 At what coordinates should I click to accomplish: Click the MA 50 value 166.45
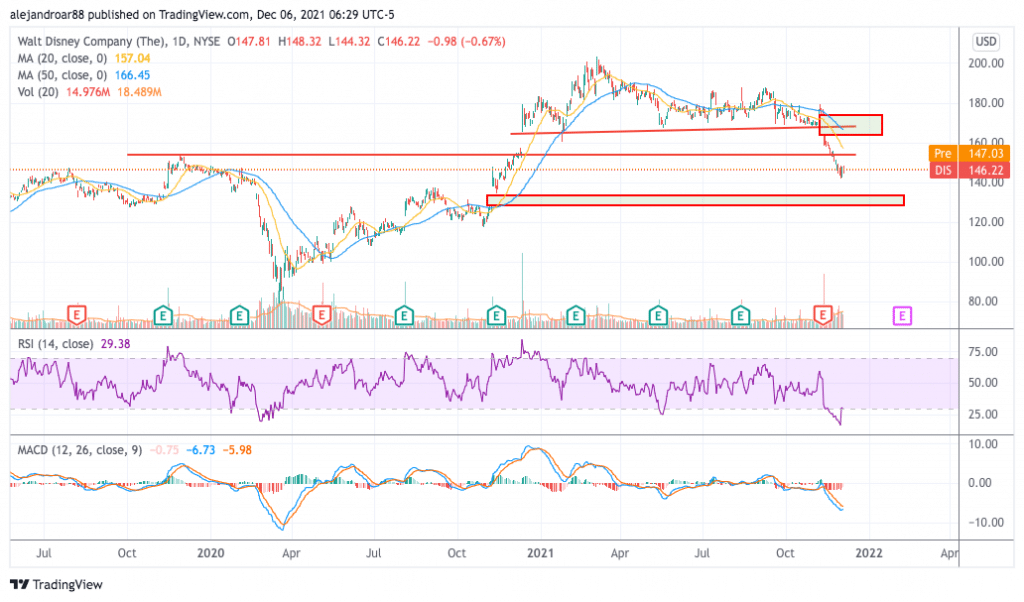coord(133,75)
